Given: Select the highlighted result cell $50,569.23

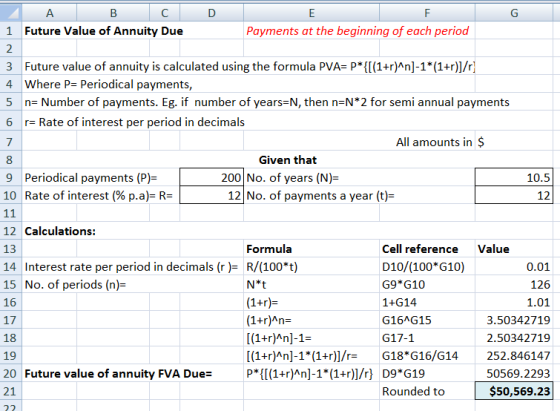Looking at the screenshot, I should (x=514, y=391).
